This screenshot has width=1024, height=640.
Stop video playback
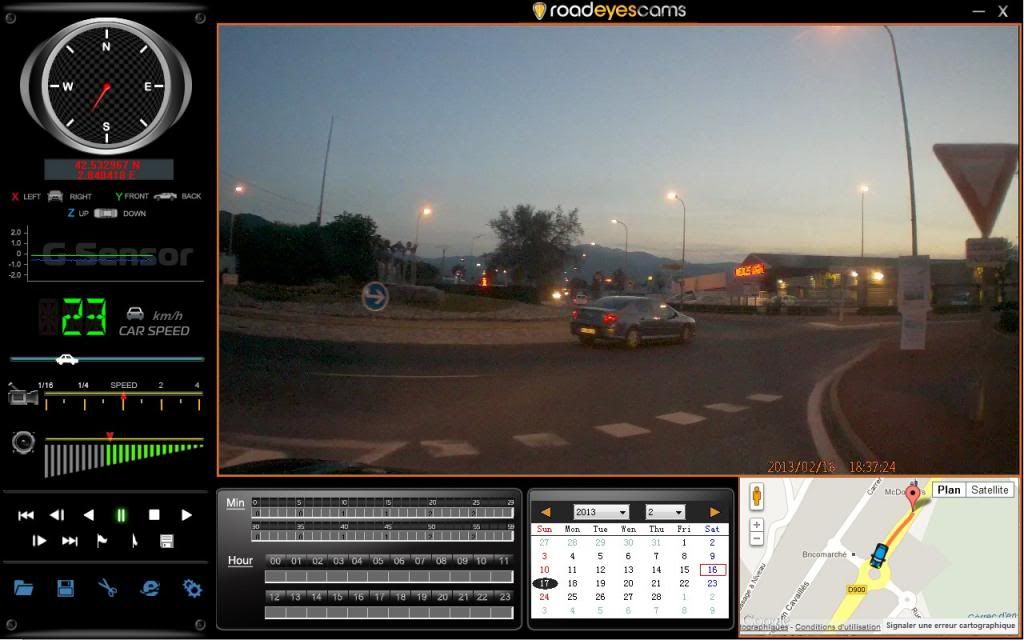(154, 515)
